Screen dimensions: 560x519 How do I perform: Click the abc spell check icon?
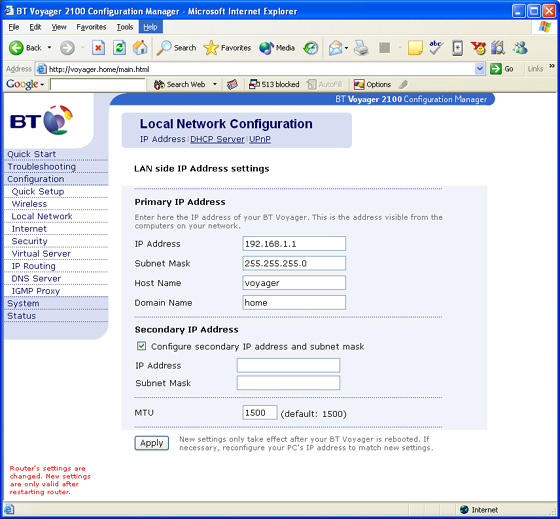pos(436,48)
